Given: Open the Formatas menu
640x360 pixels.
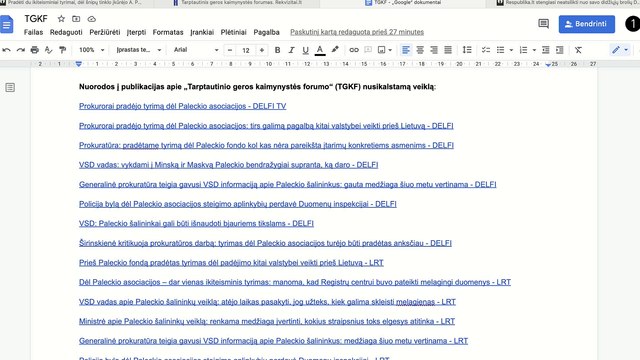Looking at the screenshot, I should point(168,32).
